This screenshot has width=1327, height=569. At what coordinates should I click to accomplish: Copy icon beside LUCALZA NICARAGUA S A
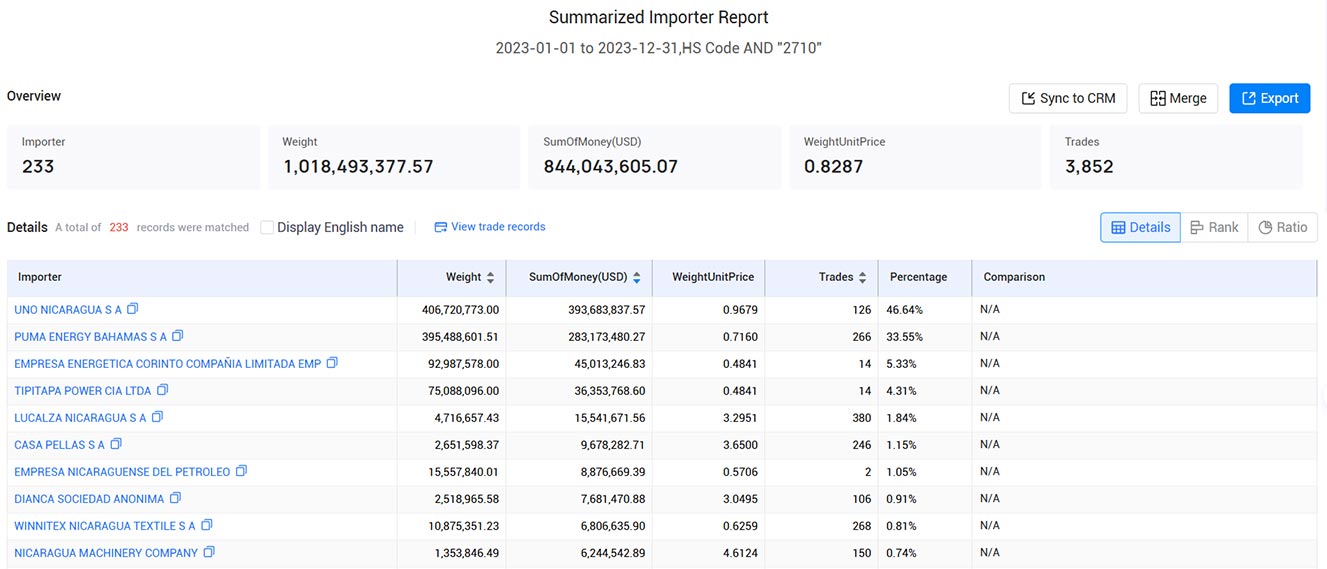pos(157,417)
